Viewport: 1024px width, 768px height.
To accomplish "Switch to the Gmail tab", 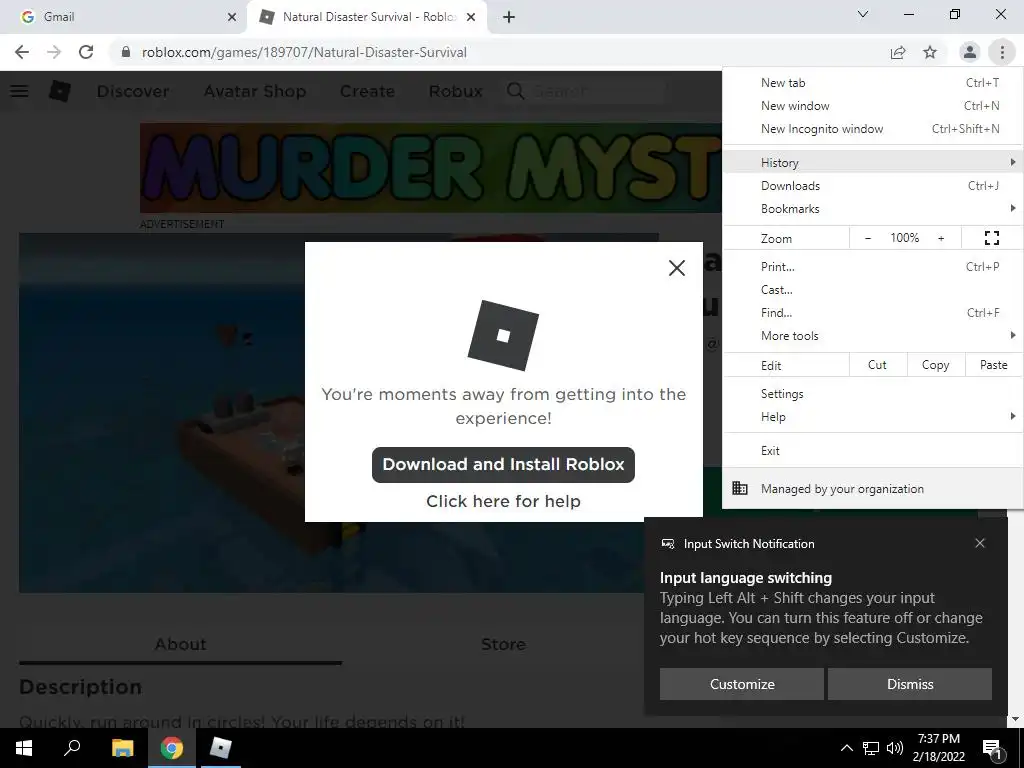I will [123, 17].
